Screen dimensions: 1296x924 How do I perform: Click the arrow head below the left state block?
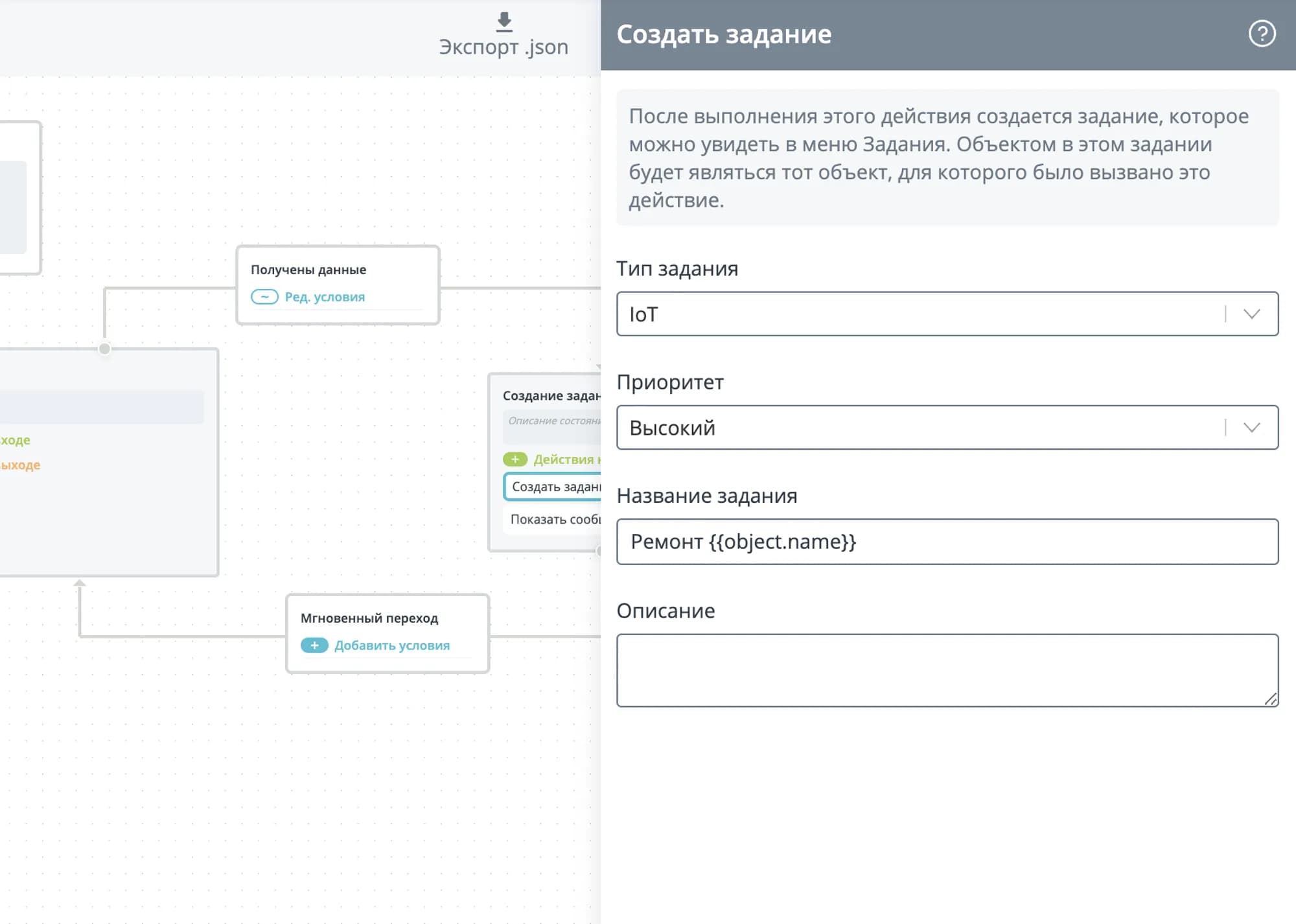pyautogui.click(x=80, y=583)
